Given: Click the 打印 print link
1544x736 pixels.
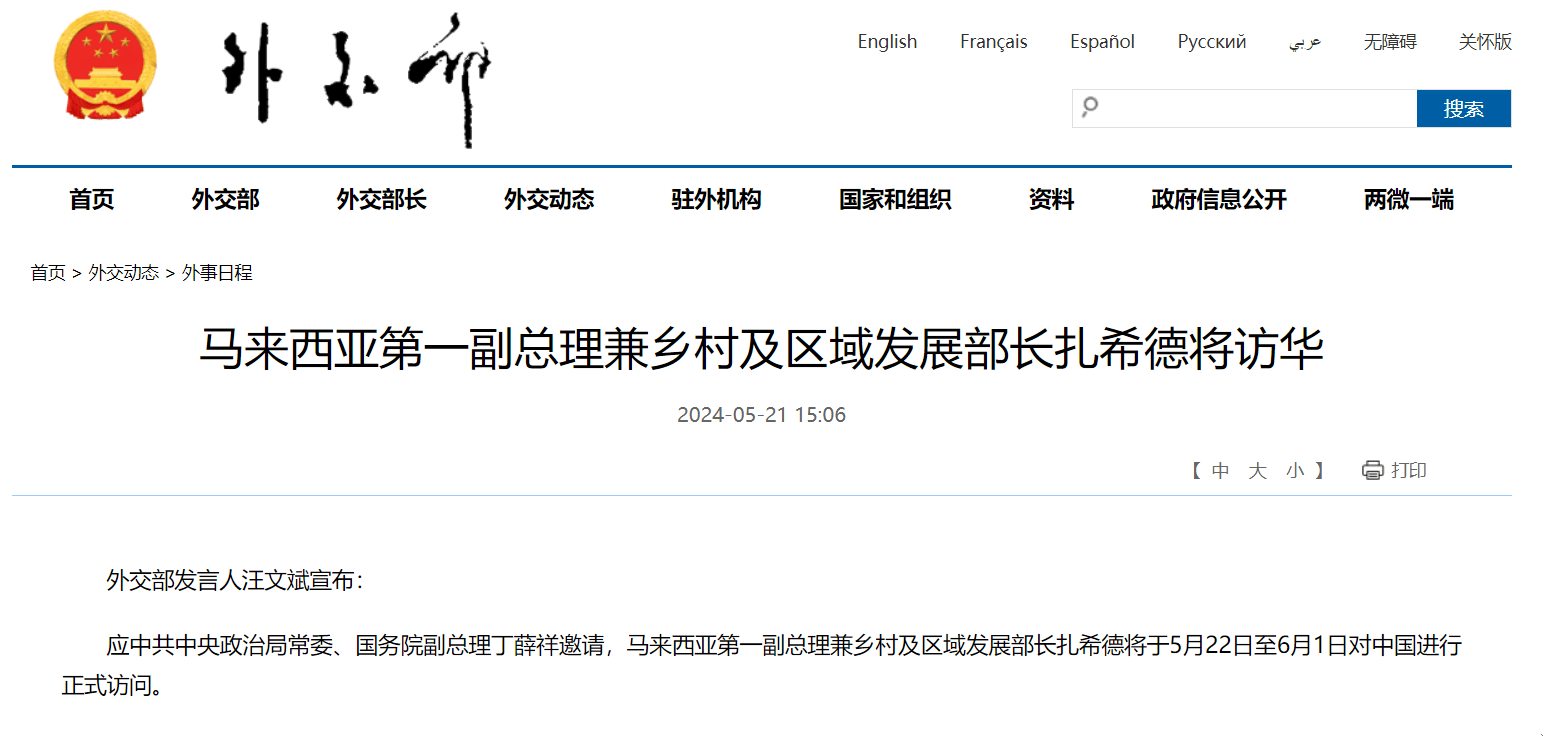Looking at the screenshot, I should coord(1409,470).
